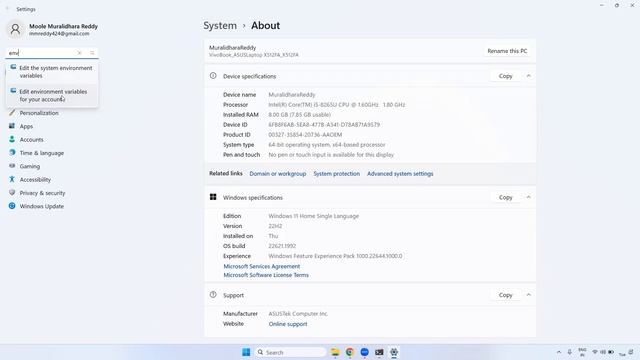The width and height of the screenshot is (640, 360).
Task: Open Time & language settings
Action: pos(42,153)
